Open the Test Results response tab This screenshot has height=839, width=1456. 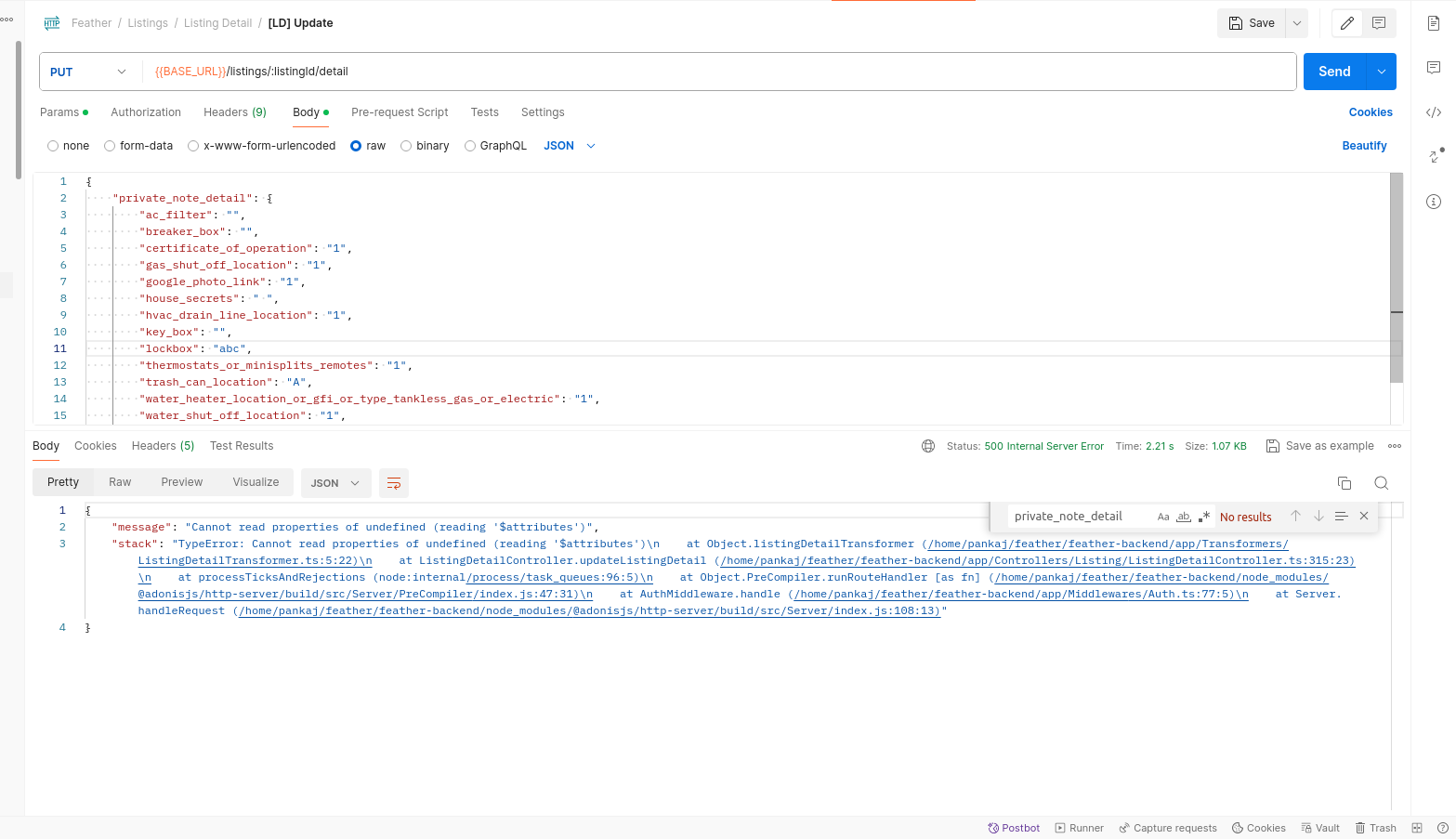242,446
